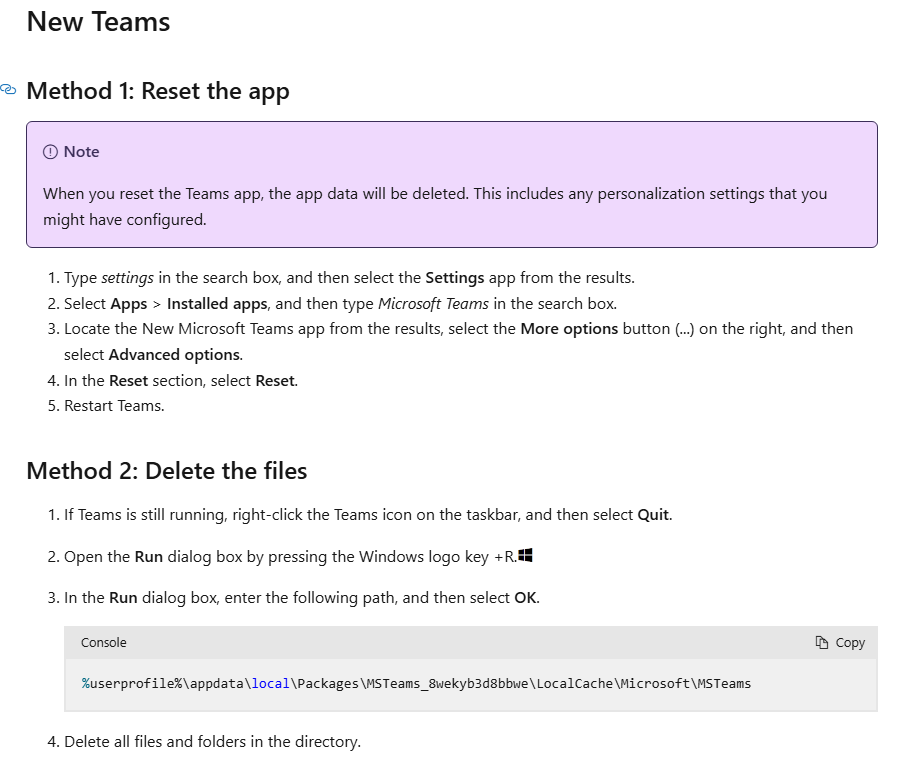Click the bold 'Installed apps' text
The image size is (915, 759).
217,304
